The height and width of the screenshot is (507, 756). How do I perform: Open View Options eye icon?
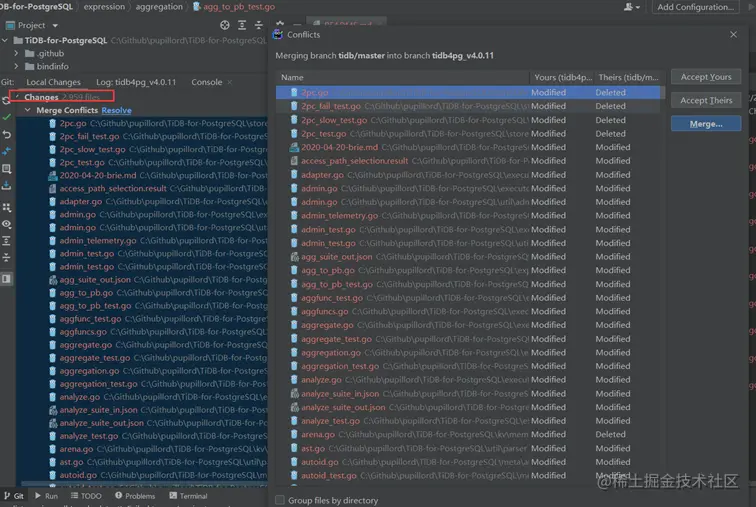[6, 224]
